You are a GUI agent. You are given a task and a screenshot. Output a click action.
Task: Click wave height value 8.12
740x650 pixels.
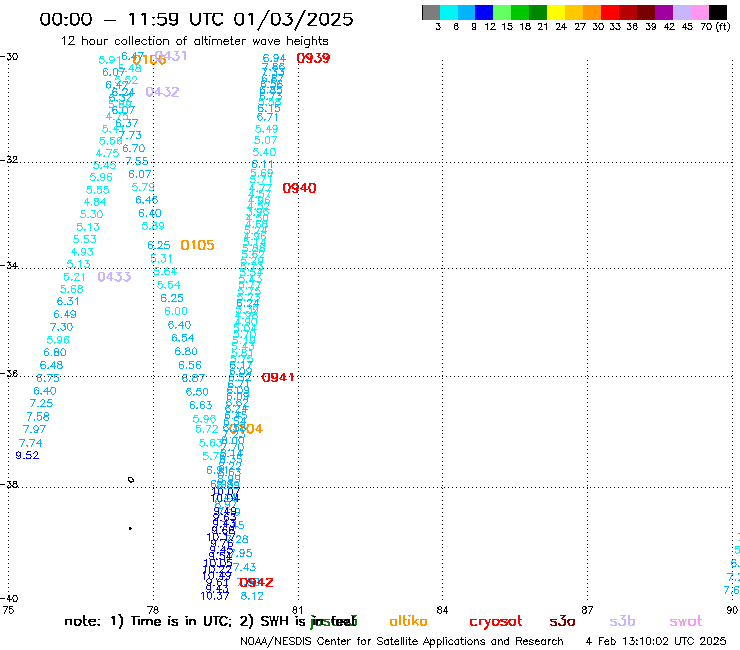coord(252,596)
